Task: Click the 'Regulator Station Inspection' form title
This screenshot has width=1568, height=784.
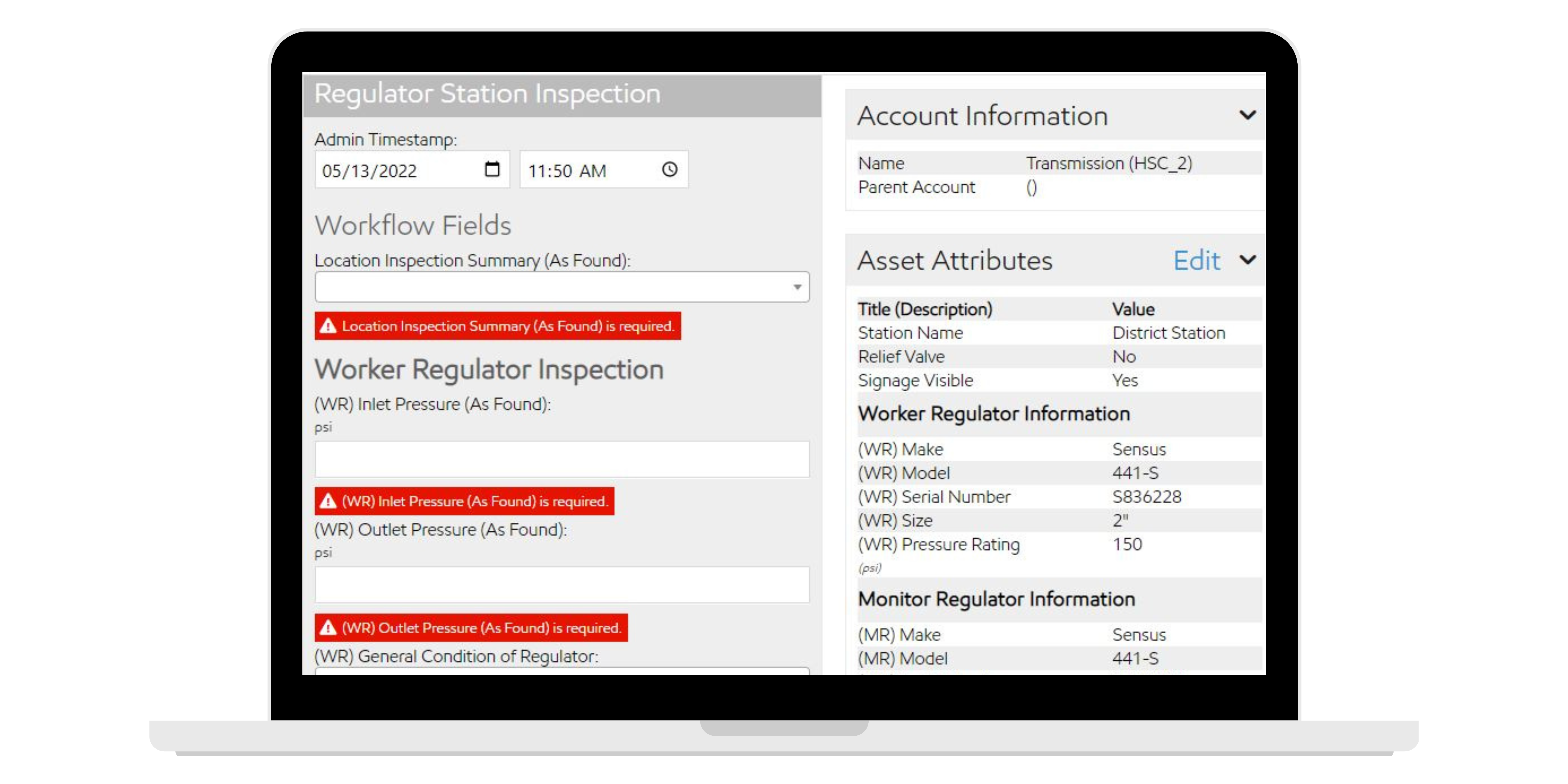Action: 487,94
